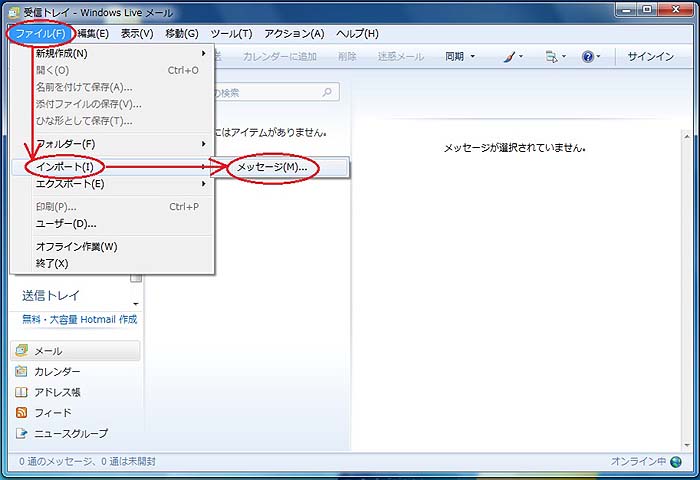Open the ニュースグループ (Newsgroups) icon
This screenshot has height=480, width=700.
[22, 434]
